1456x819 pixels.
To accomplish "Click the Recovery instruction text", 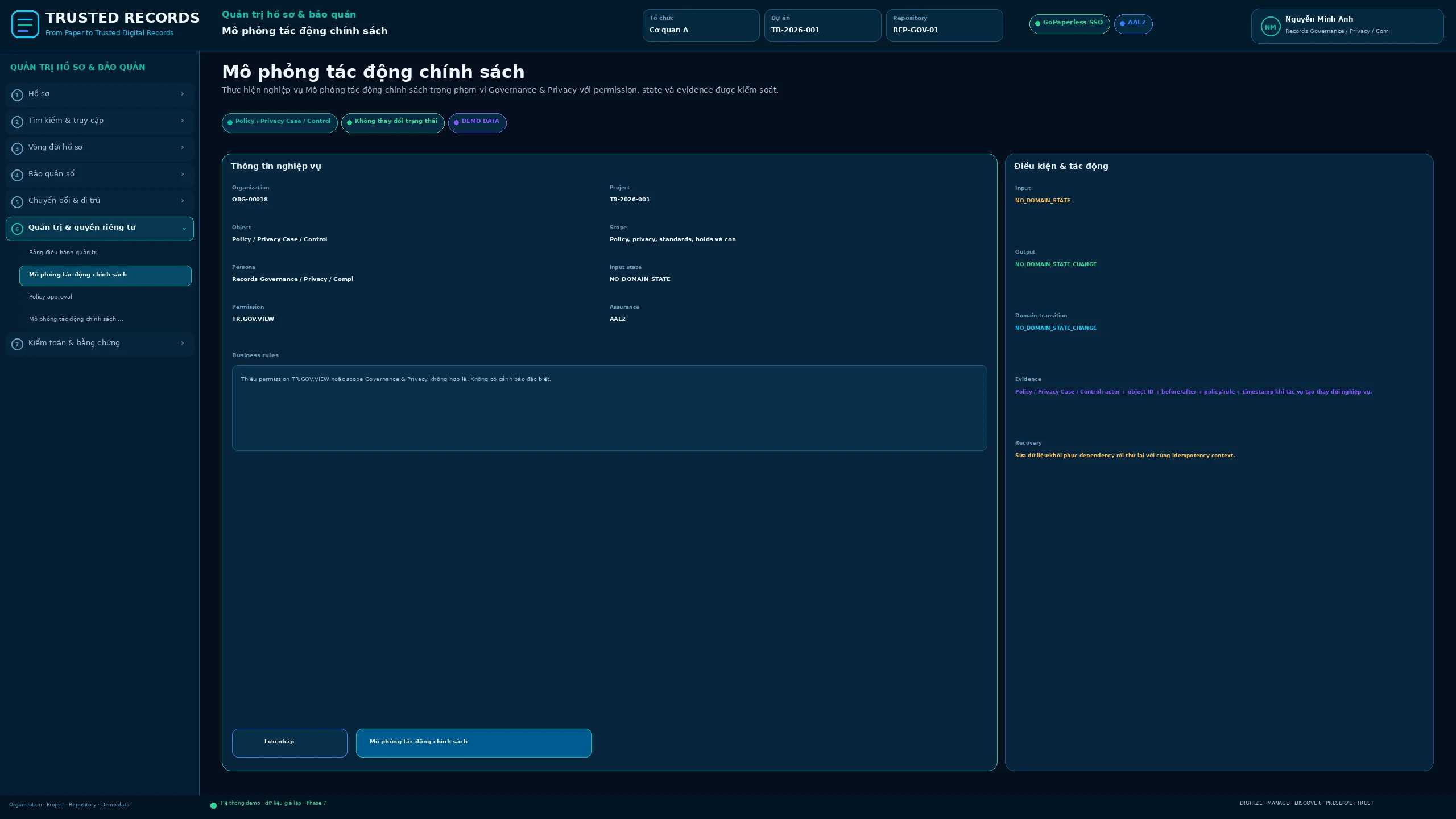I will click(x=1125, y=456).
